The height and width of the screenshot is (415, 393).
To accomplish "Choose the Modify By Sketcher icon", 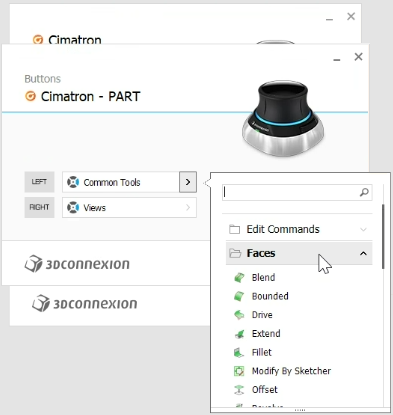I will pos(239,371).
